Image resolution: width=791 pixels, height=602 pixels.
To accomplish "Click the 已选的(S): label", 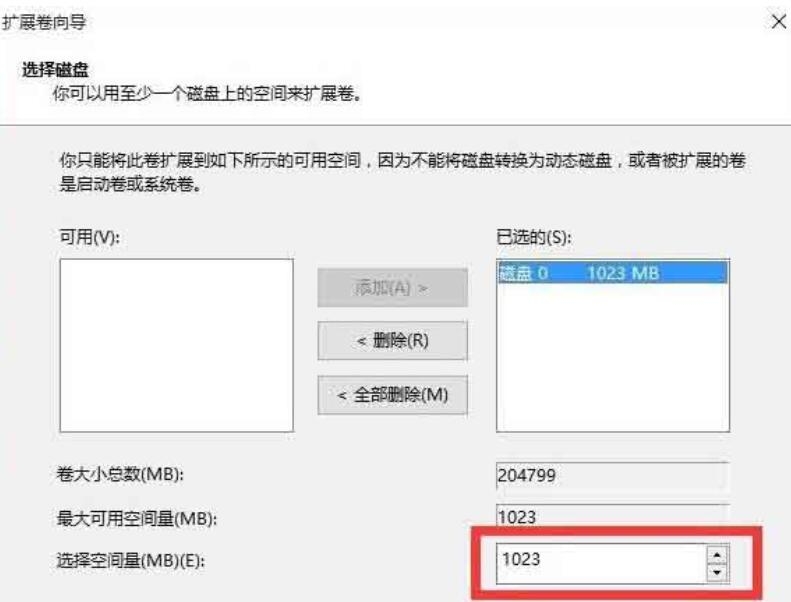I will tap(534, 236).
